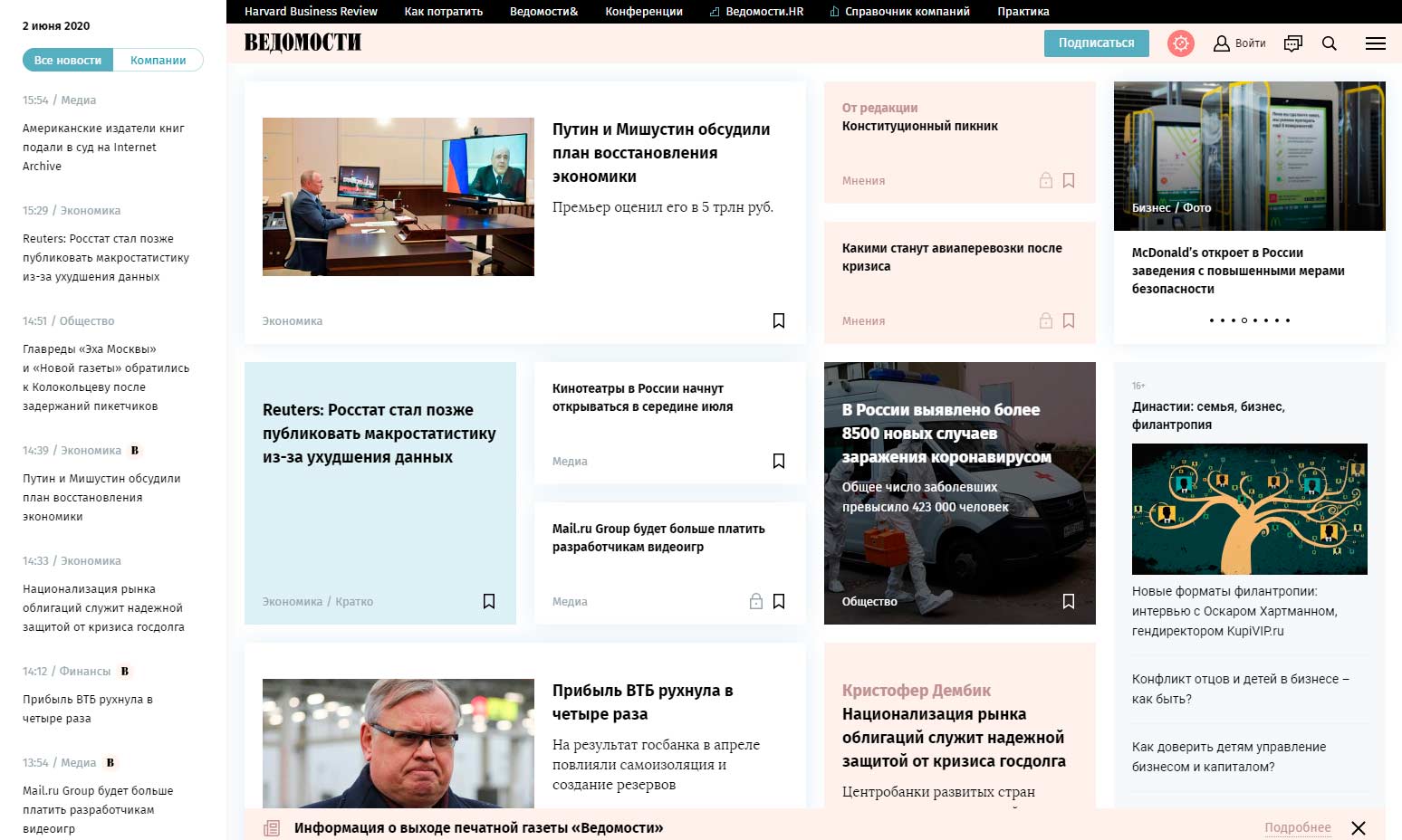Image resolution: width=1402 pixels, height=840 pixels.
Task: Bookmark the Reuters Росстат blue card
Action: point(489,601)
